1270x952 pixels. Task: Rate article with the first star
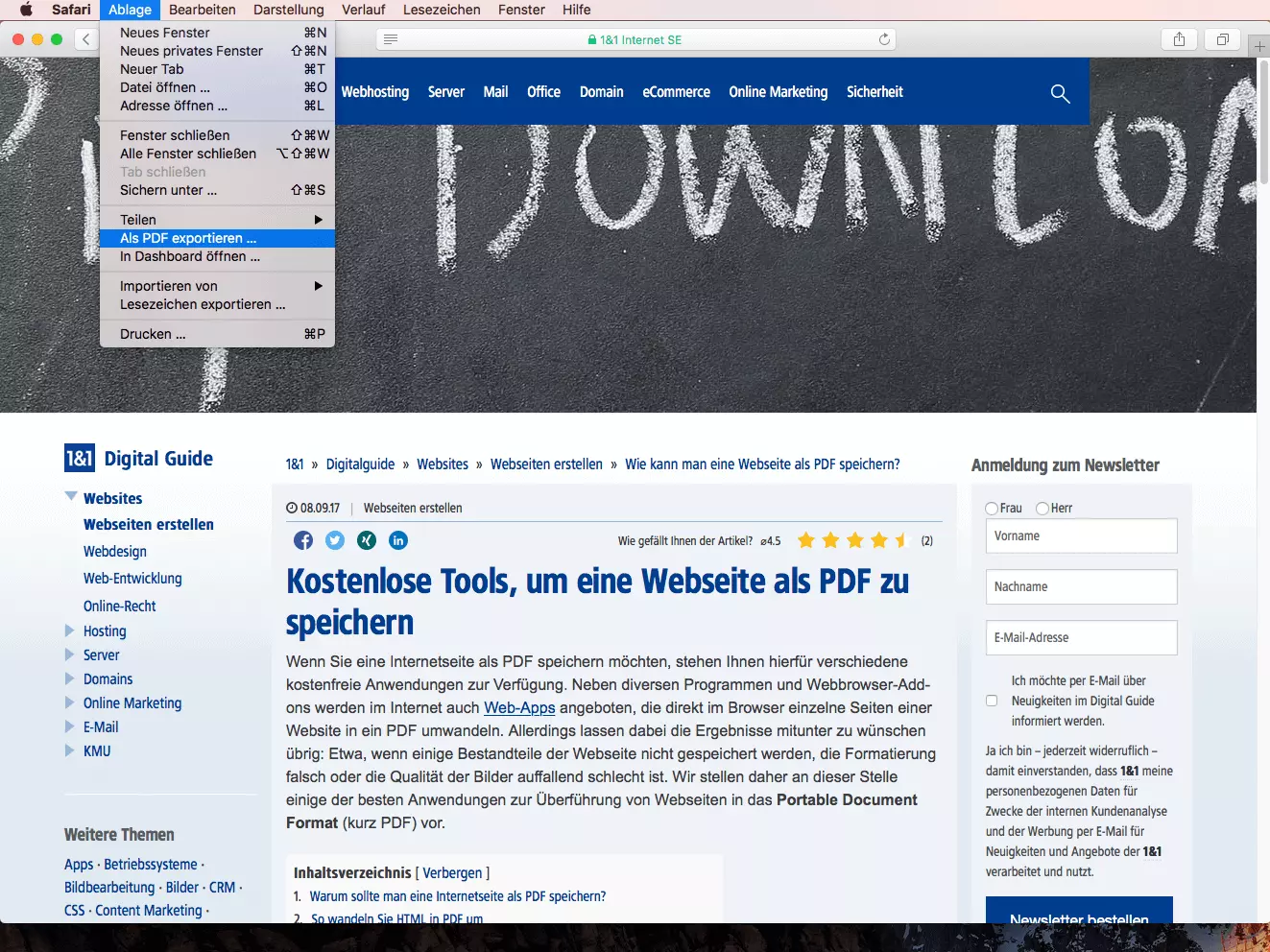tap(806, 540)
